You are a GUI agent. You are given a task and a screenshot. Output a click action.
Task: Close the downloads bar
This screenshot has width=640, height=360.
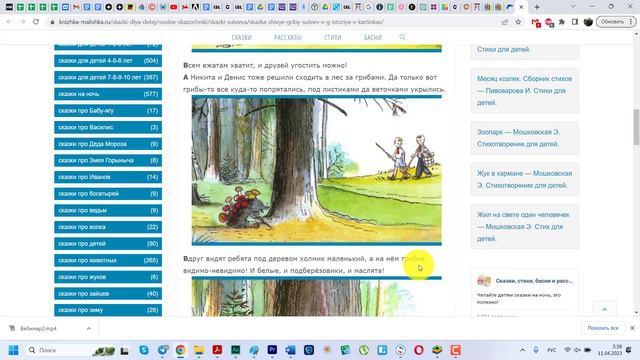632,328
